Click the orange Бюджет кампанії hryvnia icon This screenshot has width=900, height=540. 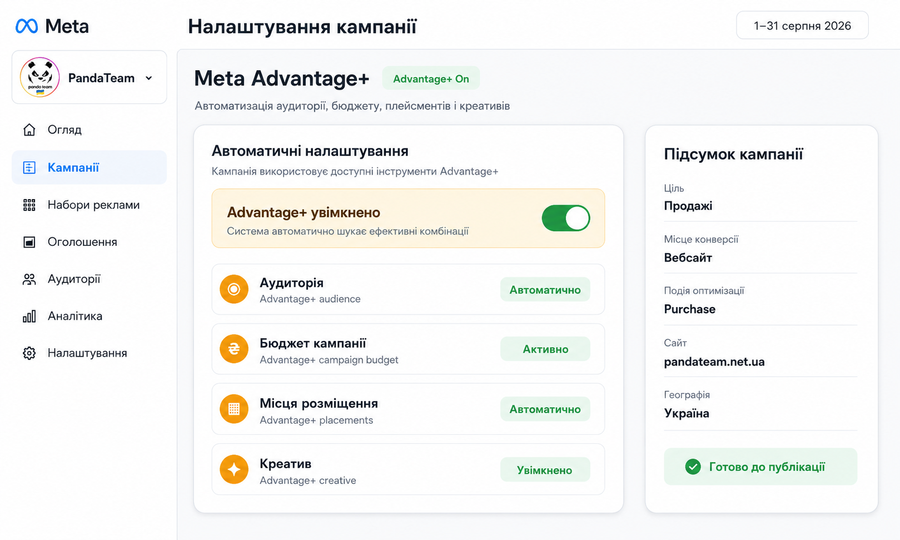tap(234, 349)
